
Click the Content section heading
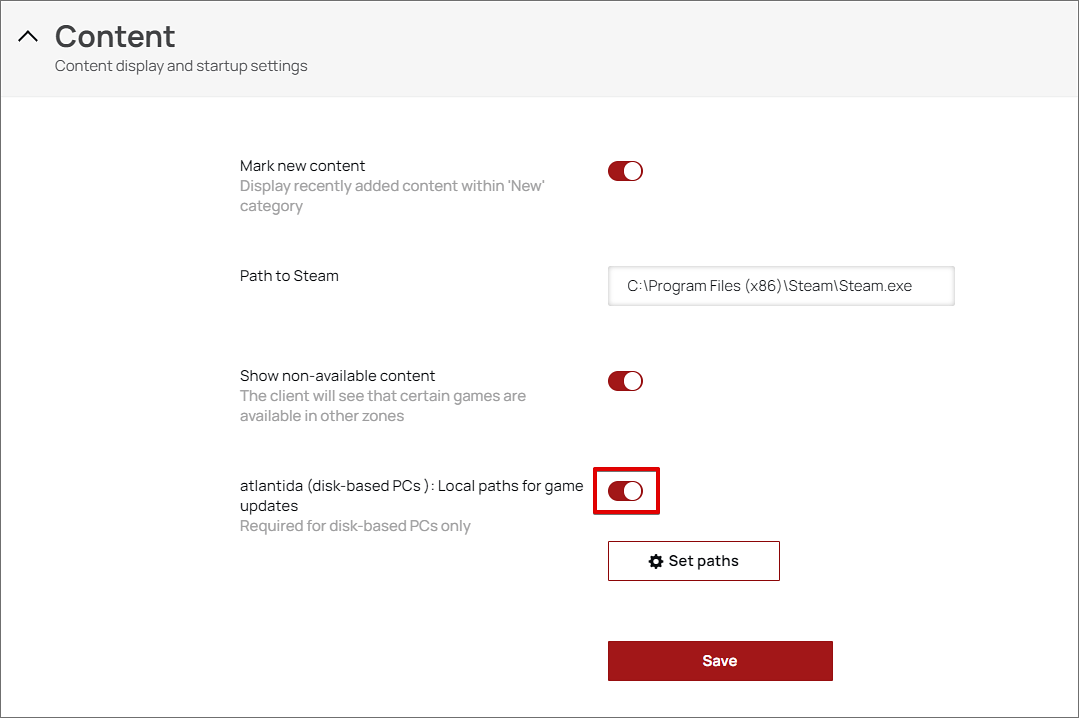click(115, 36)
